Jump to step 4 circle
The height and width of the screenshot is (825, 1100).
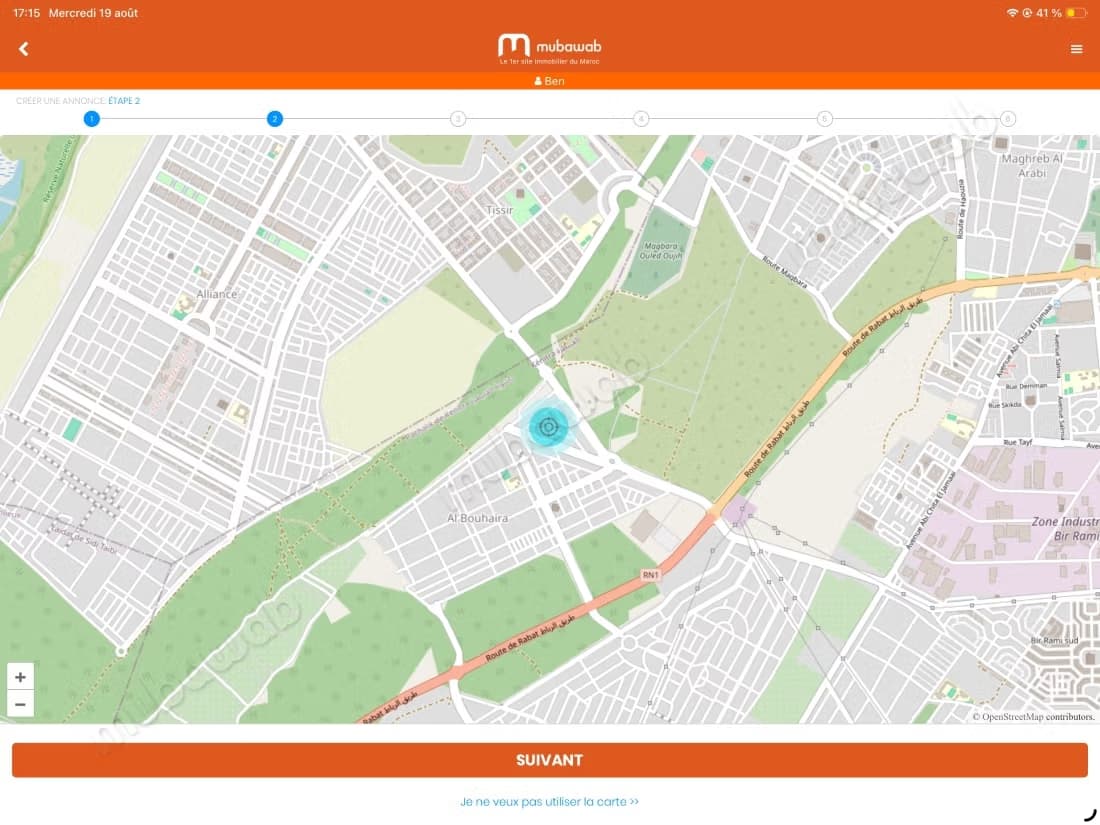point(640,119)
